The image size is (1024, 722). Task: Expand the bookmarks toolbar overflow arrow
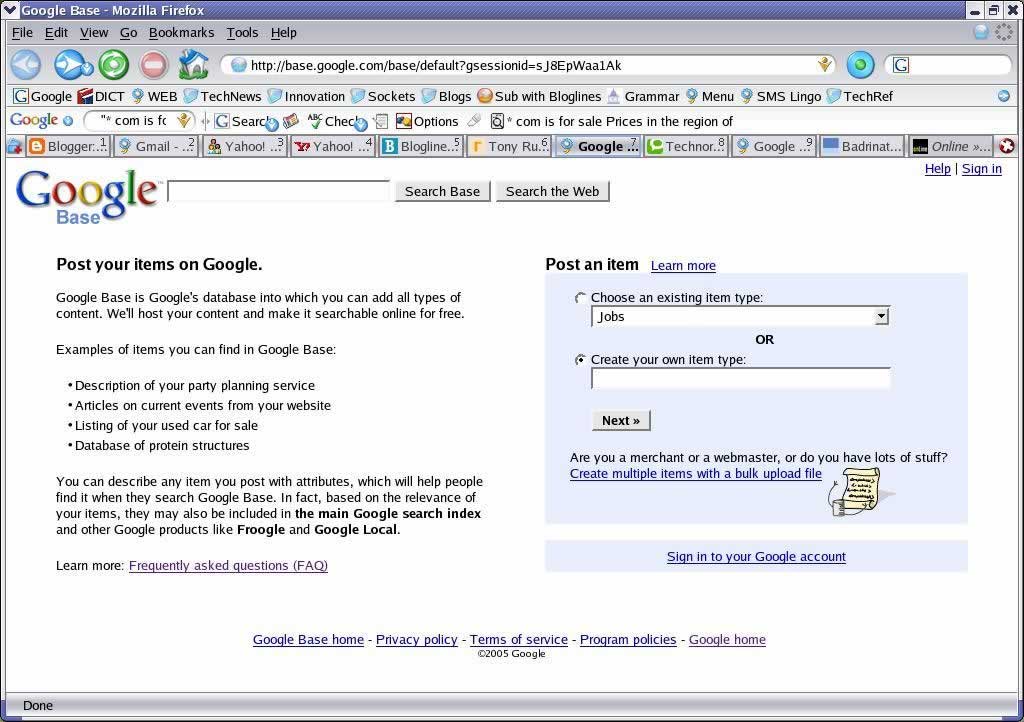(x=1004, y=96)
